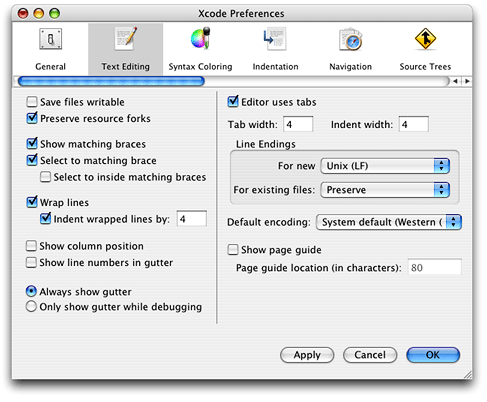This screenshot has width=487, height=402.
Task: Uncheck Show matching braces
Action: pyautogui.click(x=32, y=143)
